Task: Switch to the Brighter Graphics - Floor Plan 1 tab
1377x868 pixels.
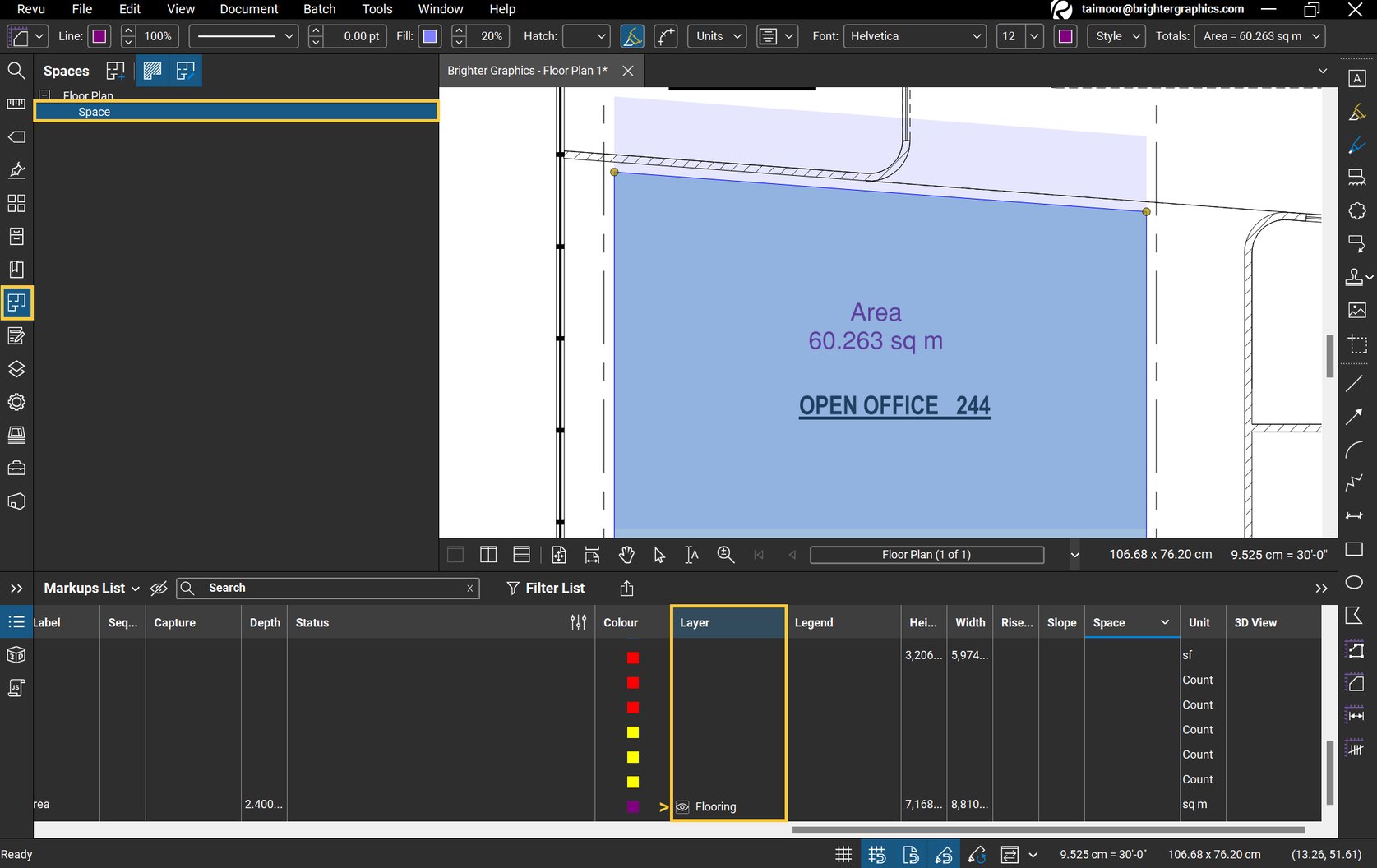Action: (x=527, y=71)
